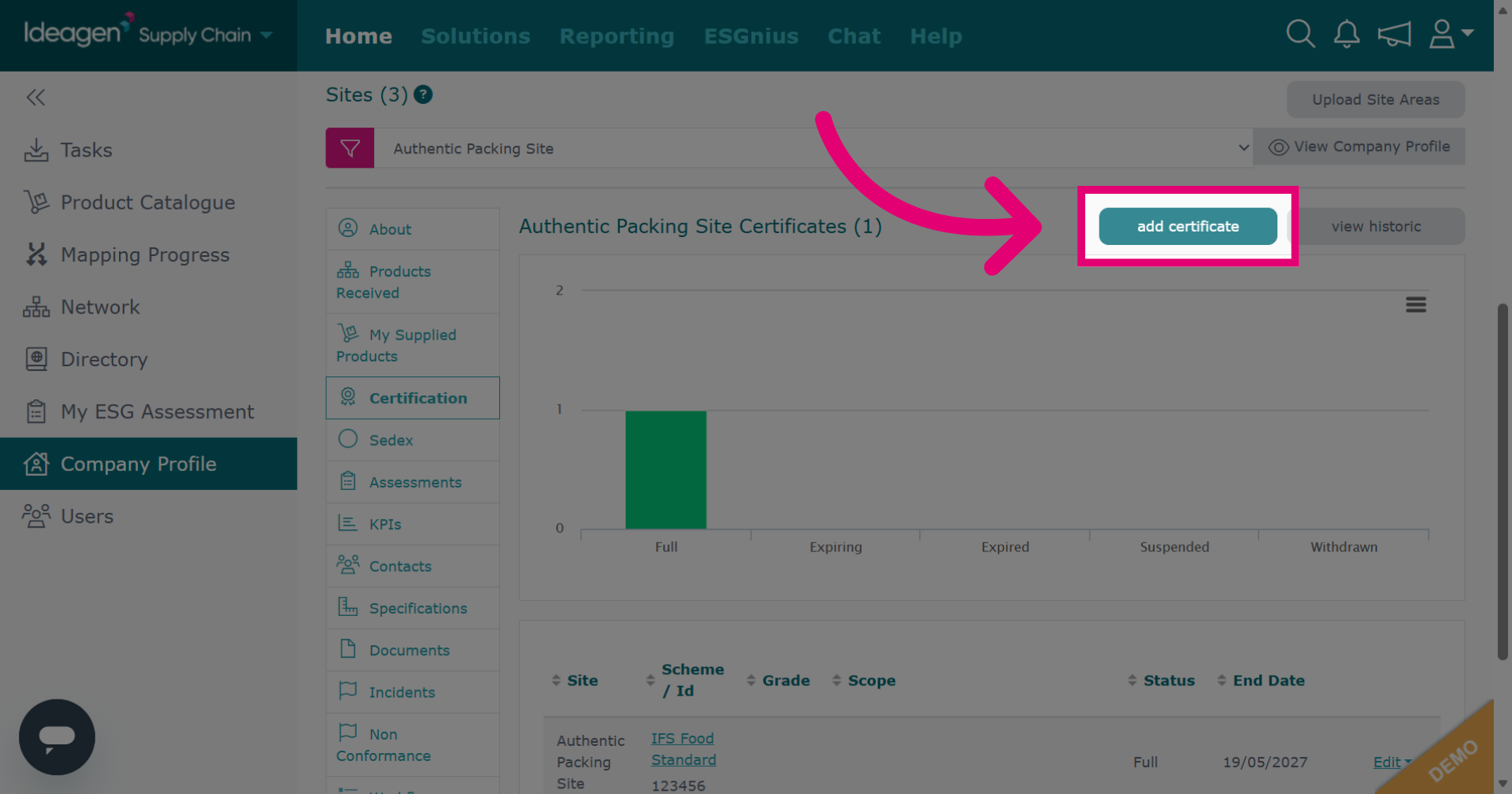1512x794 pixels.
Task: Open the KPIs tab
Action: click(413, 524)
